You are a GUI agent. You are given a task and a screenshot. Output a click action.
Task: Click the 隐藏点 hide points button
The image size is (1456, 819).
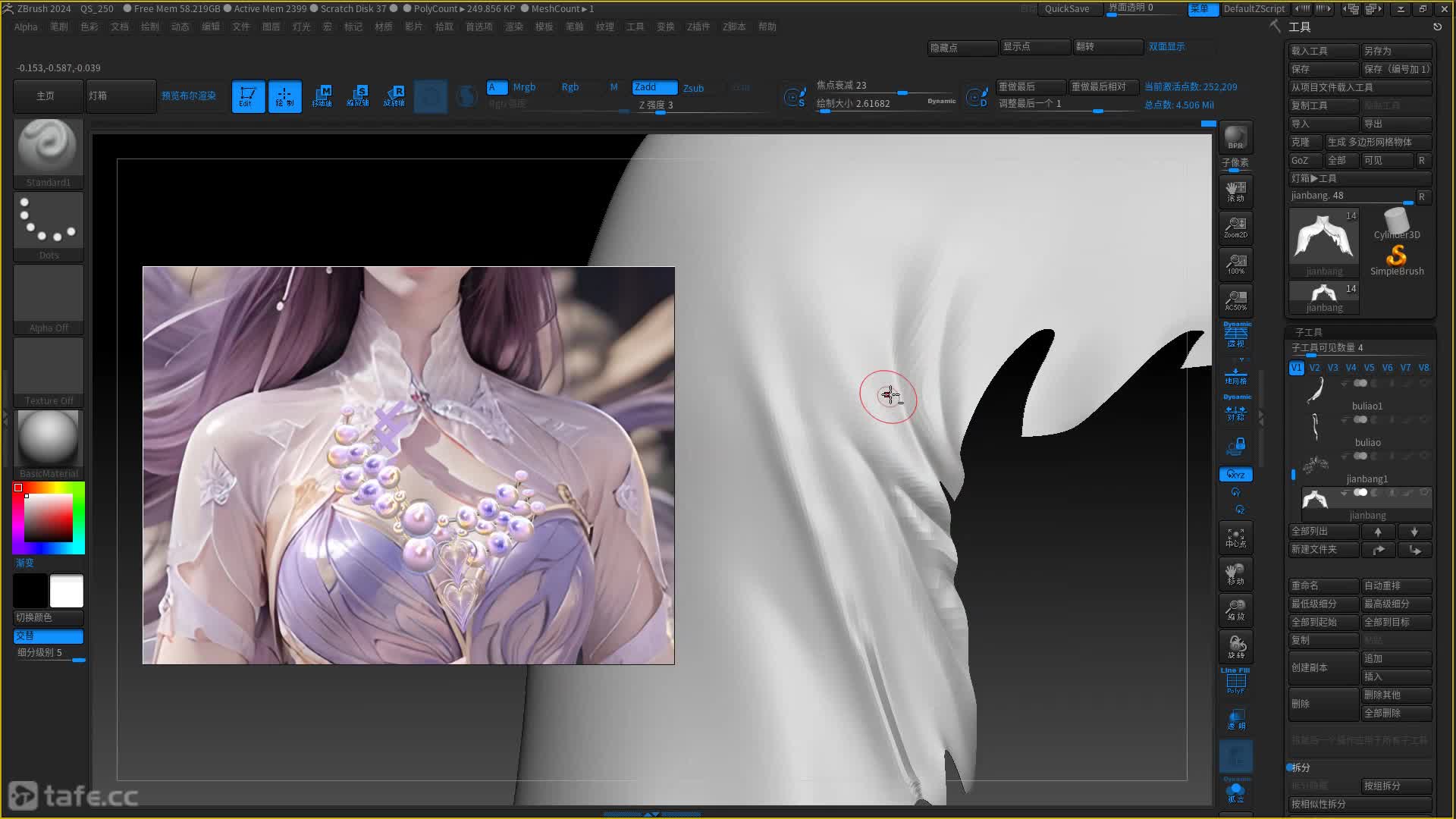pos(962,48)
